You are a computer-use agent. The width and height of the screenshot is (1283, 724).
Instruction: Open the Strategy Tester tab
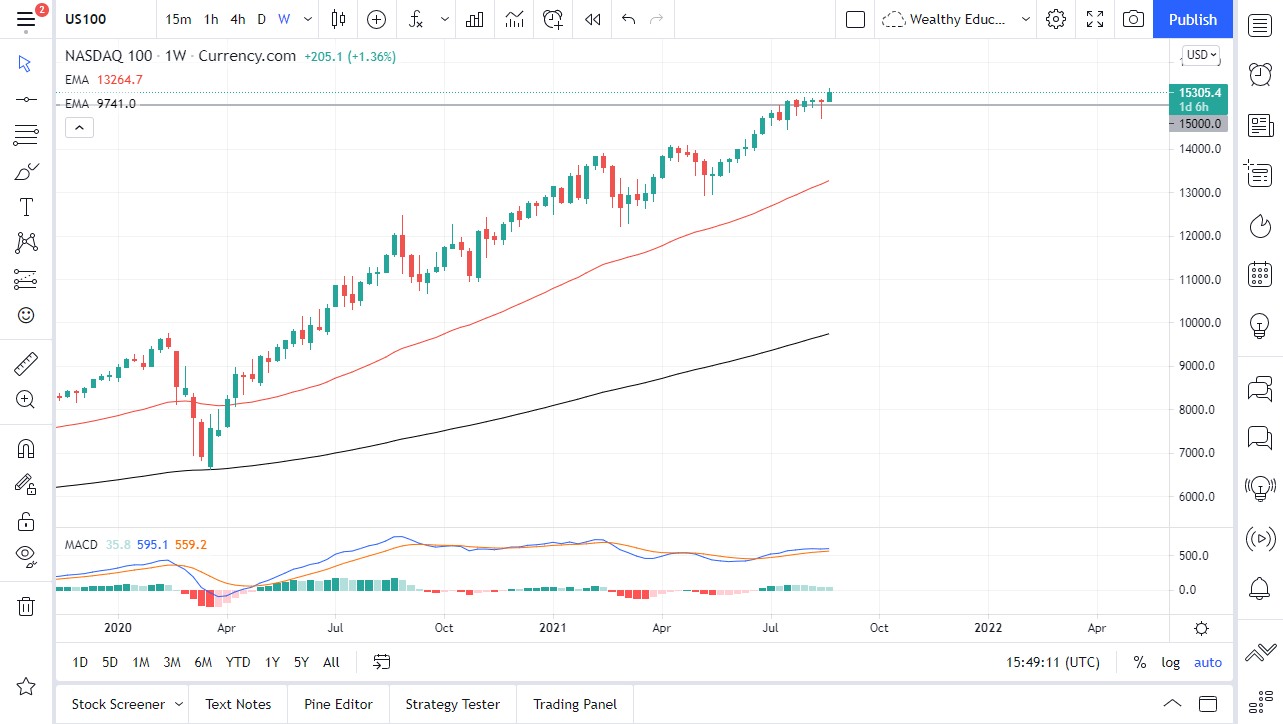(x=452, y=703)
